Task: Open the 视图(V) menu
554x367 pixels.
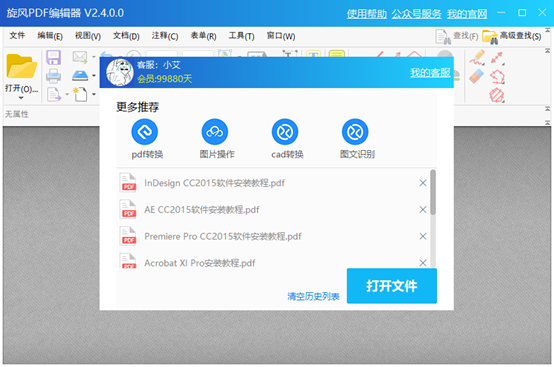Action: pyautogui.click(x=88, y=36)
